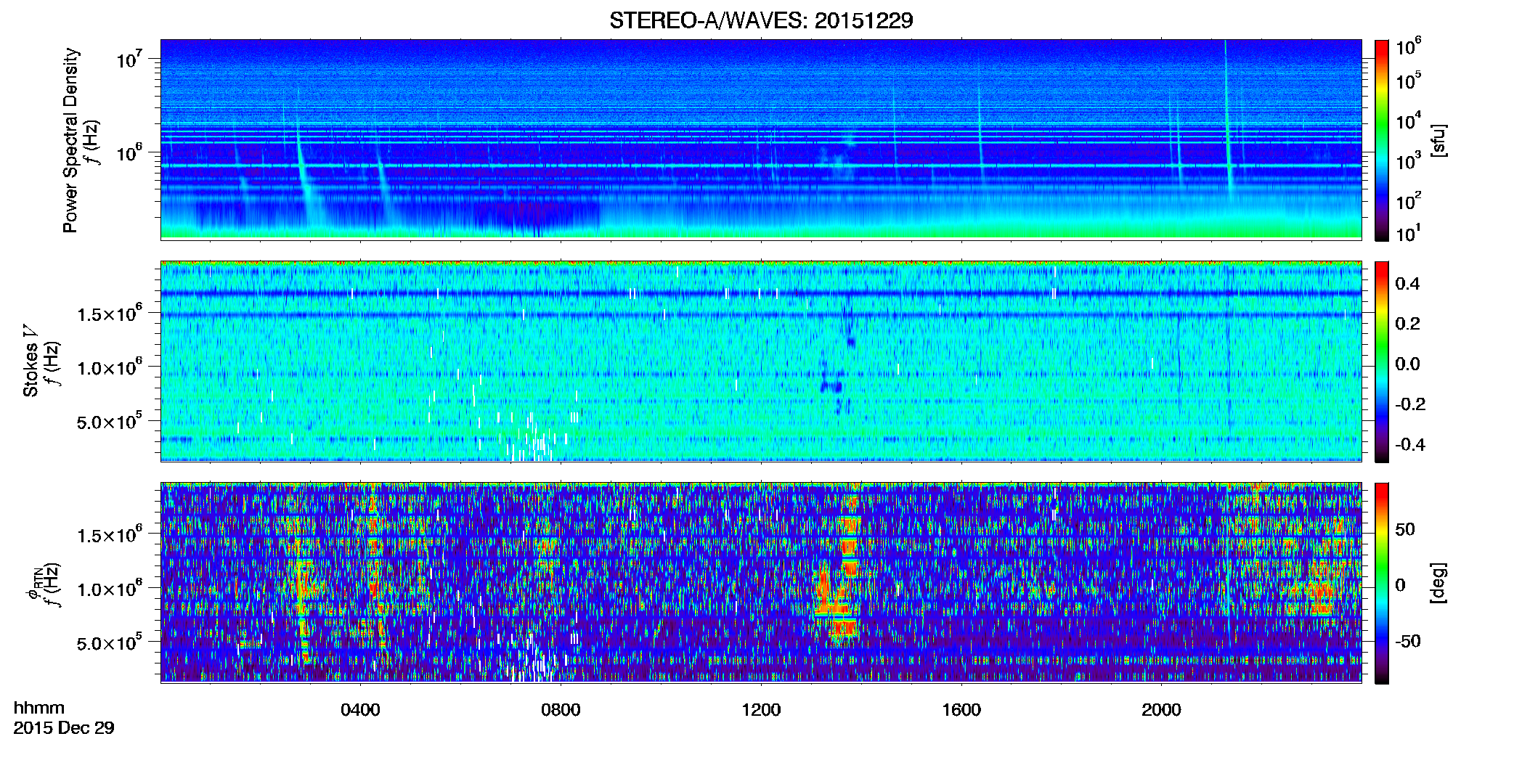This screenshot has height=784, width=1522.
Task: Pick the Stokes V color bar
Action: tap(1382, 362)
